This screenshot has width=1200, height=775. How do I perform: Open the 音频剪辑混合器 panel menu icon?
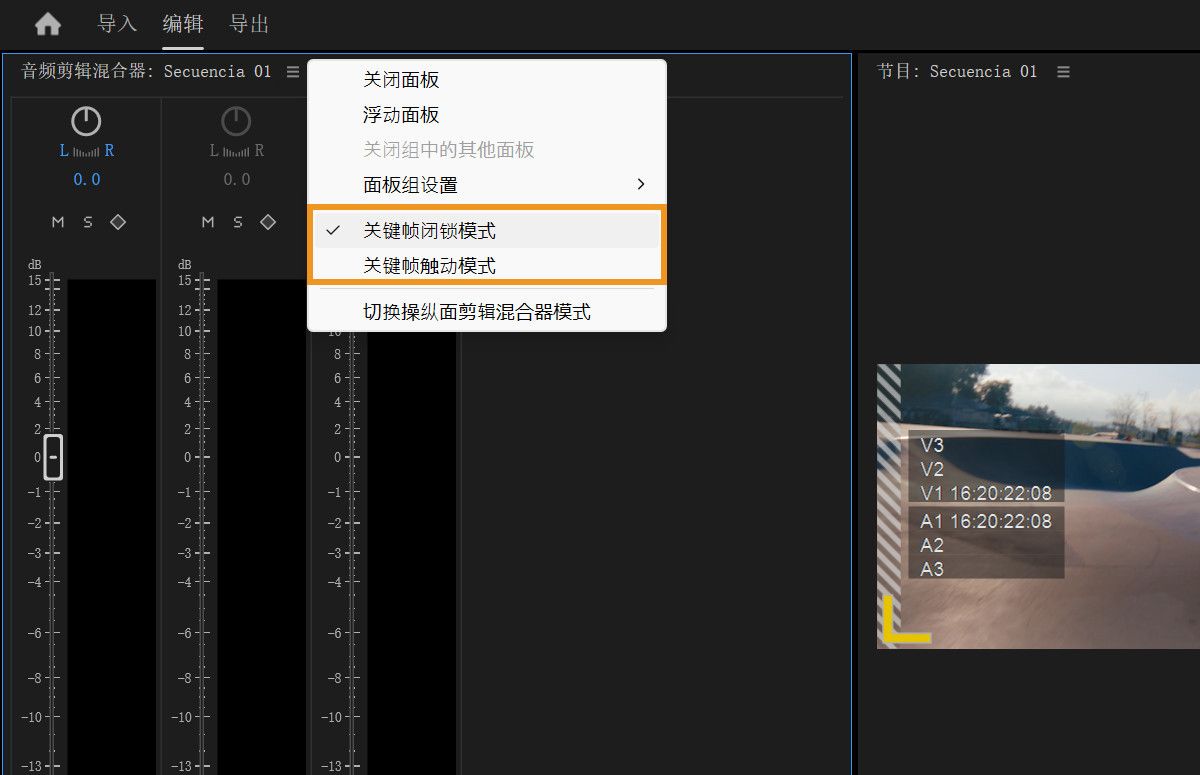[292, 72]
